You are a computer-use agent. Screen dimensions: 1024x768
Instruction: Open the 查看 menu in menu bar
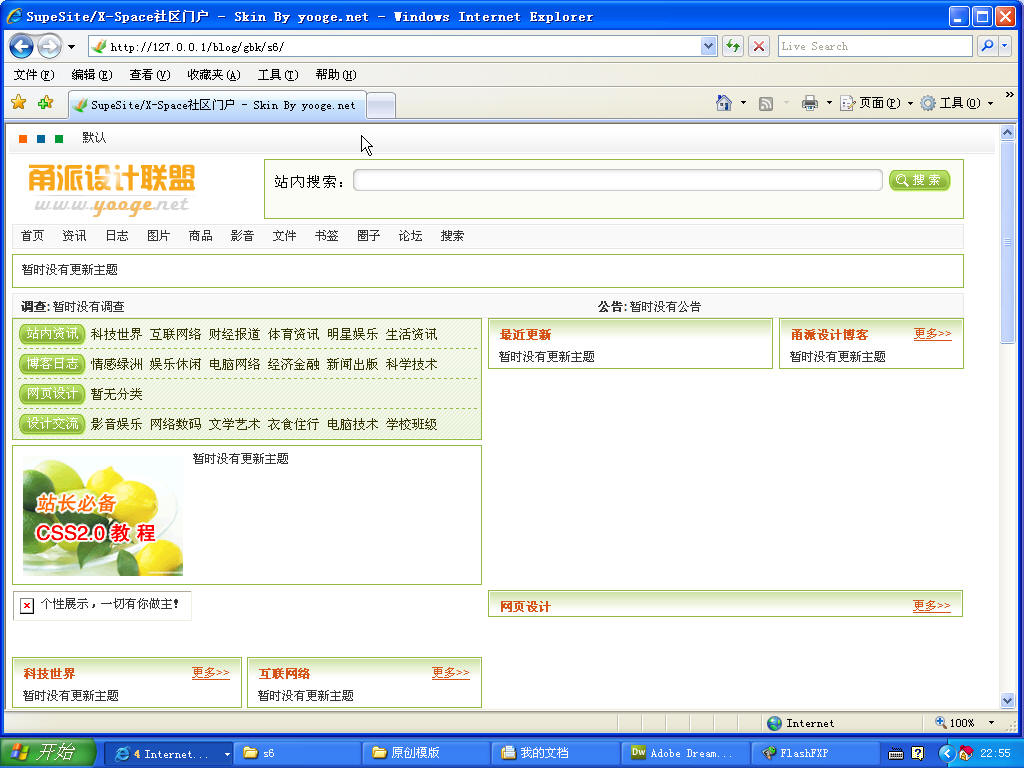(149, 75)
